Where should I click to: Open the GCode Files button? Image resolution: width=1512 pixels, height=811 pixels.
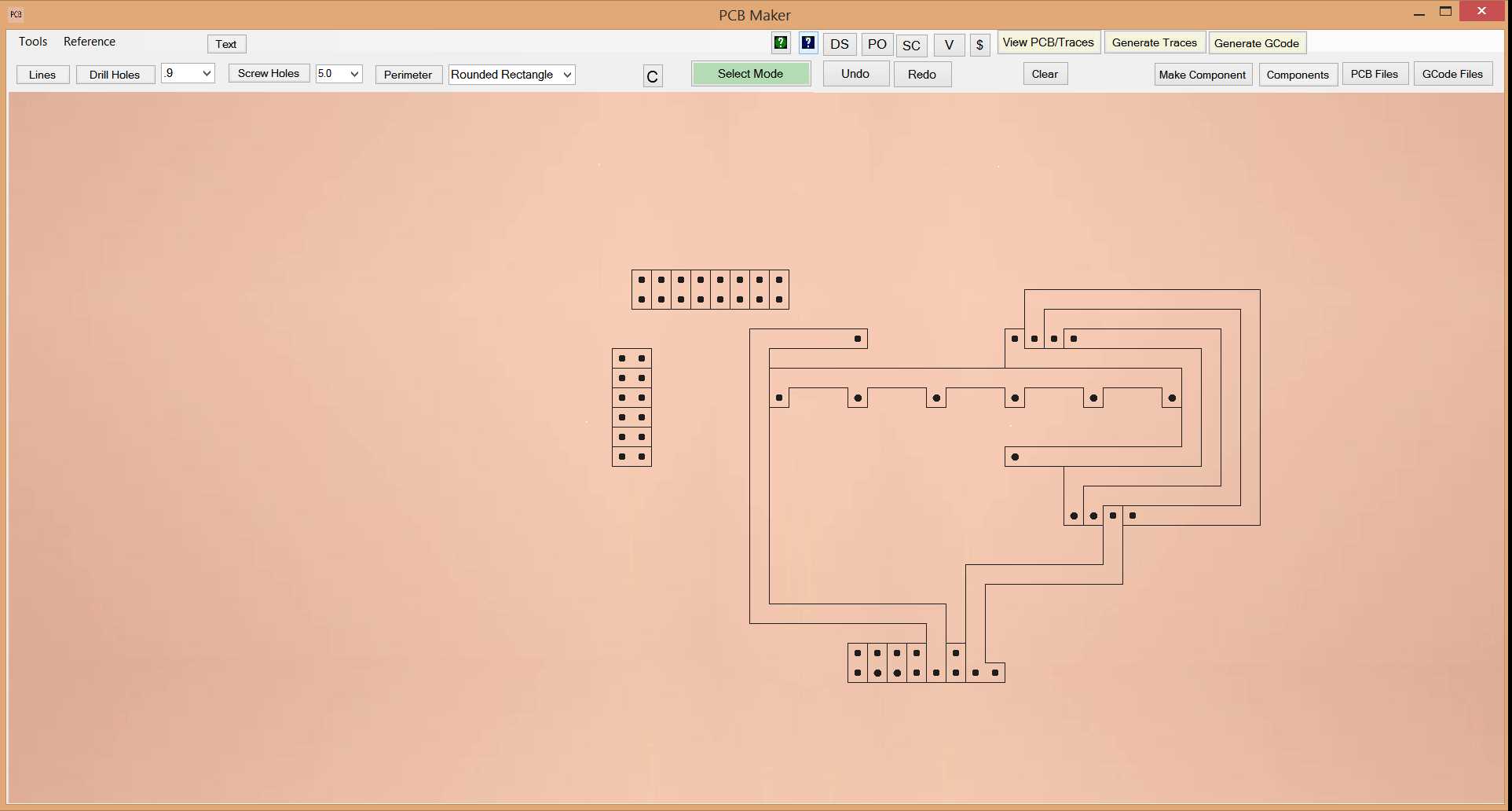(1453, 74)
